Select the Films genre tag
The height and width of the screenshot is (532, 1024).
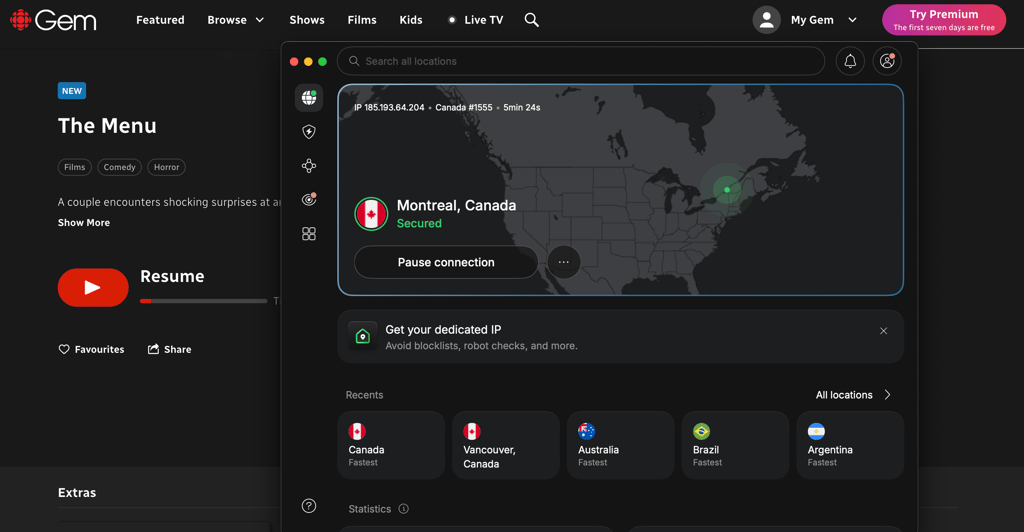click(74, 167)
